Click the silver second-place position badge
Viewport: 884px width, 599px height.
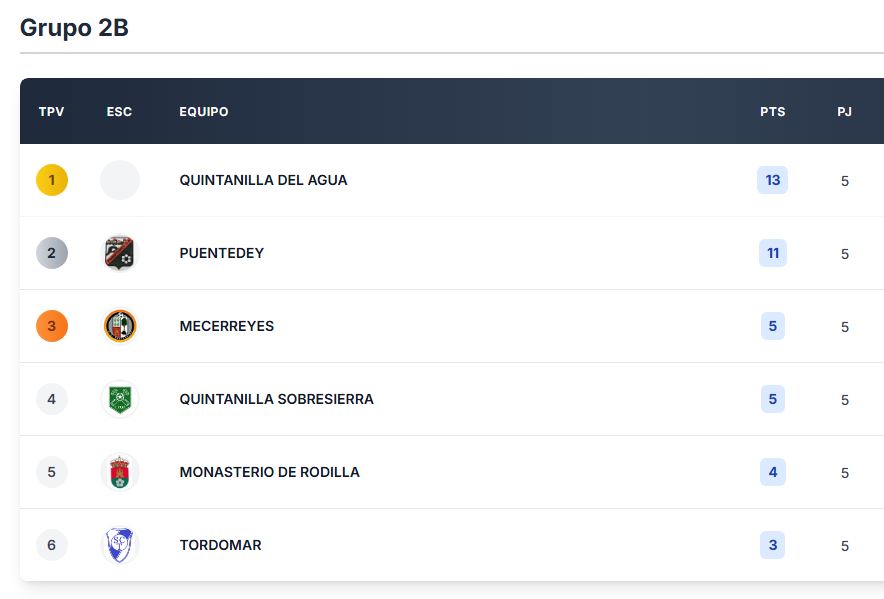click(52, 253)
